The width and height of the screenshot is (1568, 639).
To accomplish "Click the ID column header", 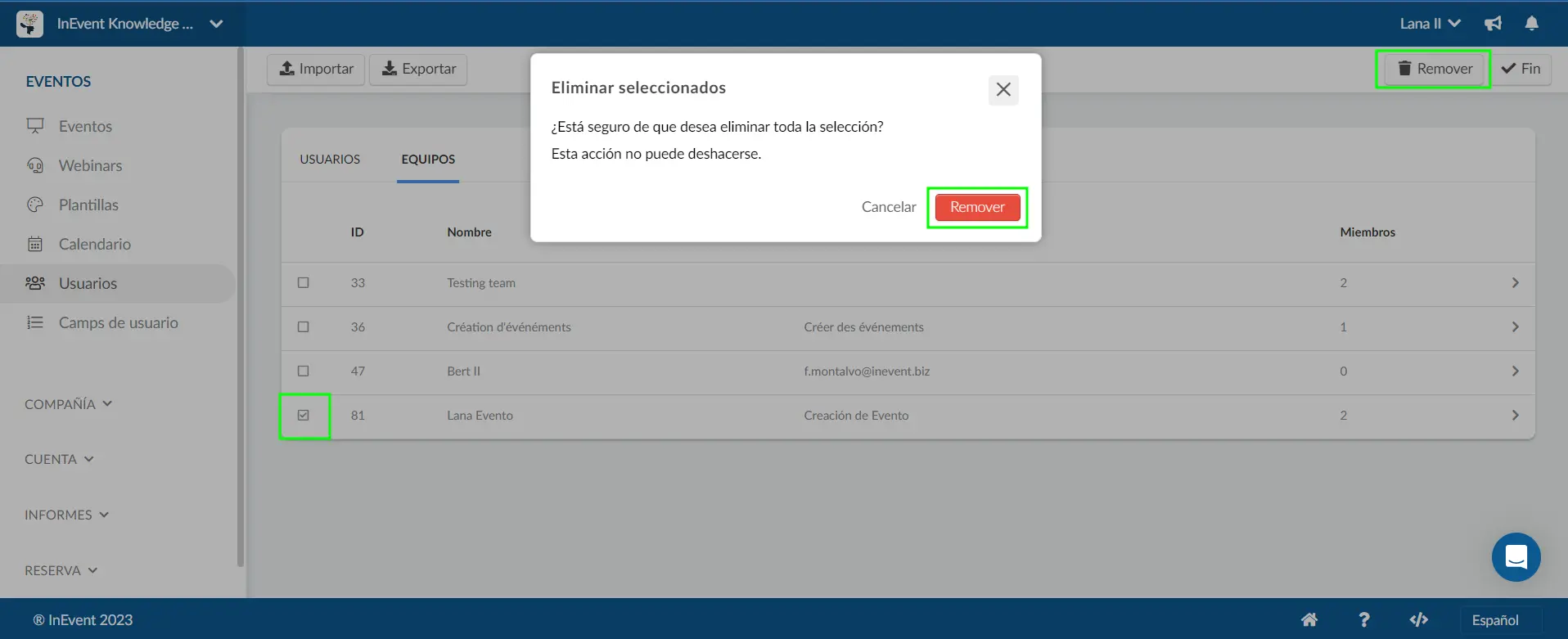I will coord(357,232).
